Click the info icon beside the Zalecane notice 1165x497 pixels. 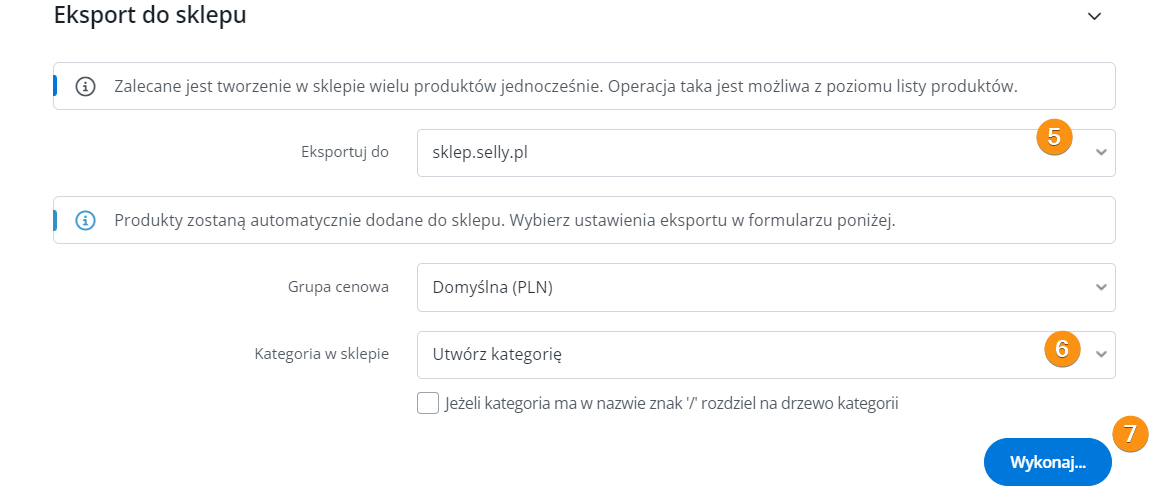point(86,87)
